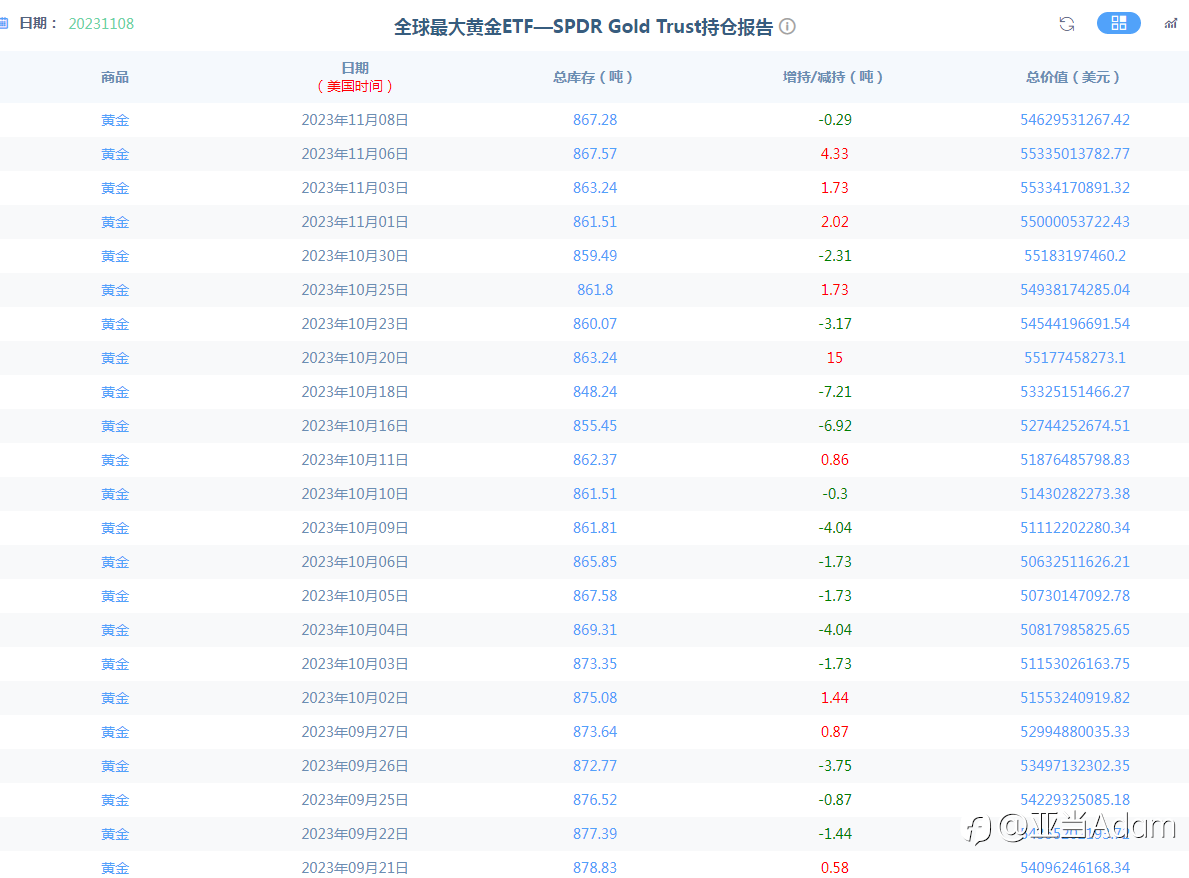
Task: Select total value 54629531267.42
Action: coord(1074,120)
